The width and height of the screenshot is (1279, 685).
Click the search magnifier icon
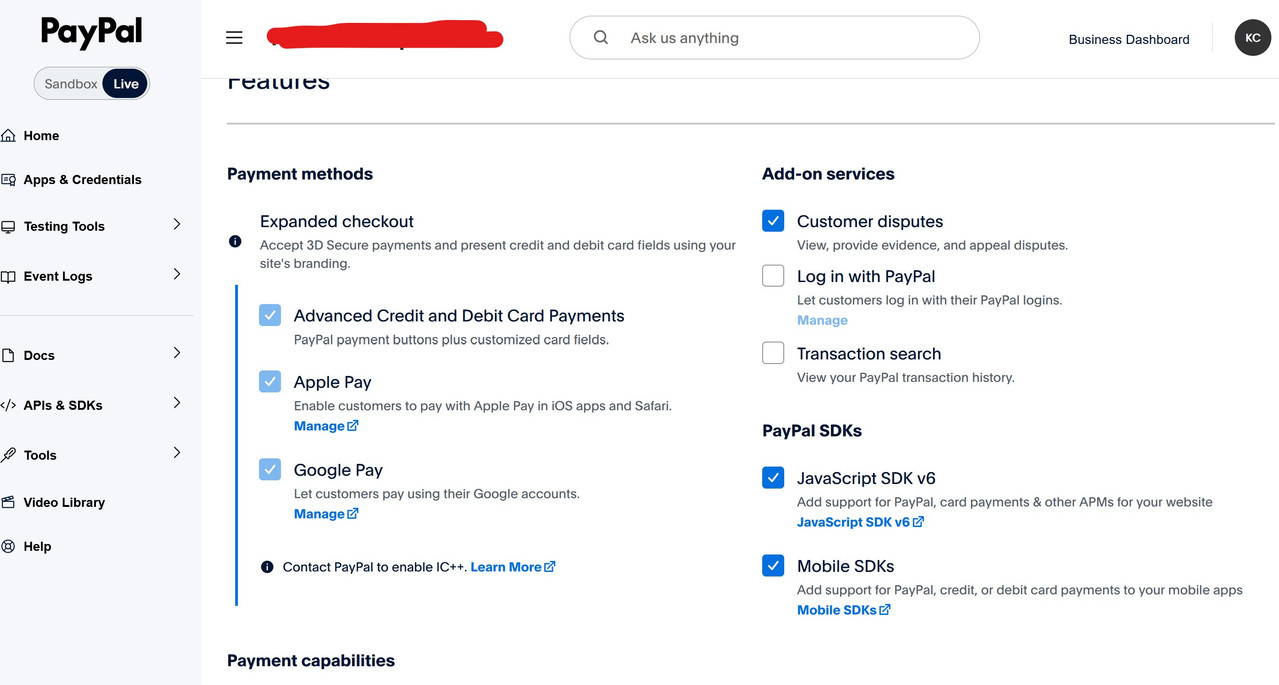pos(601,38)
